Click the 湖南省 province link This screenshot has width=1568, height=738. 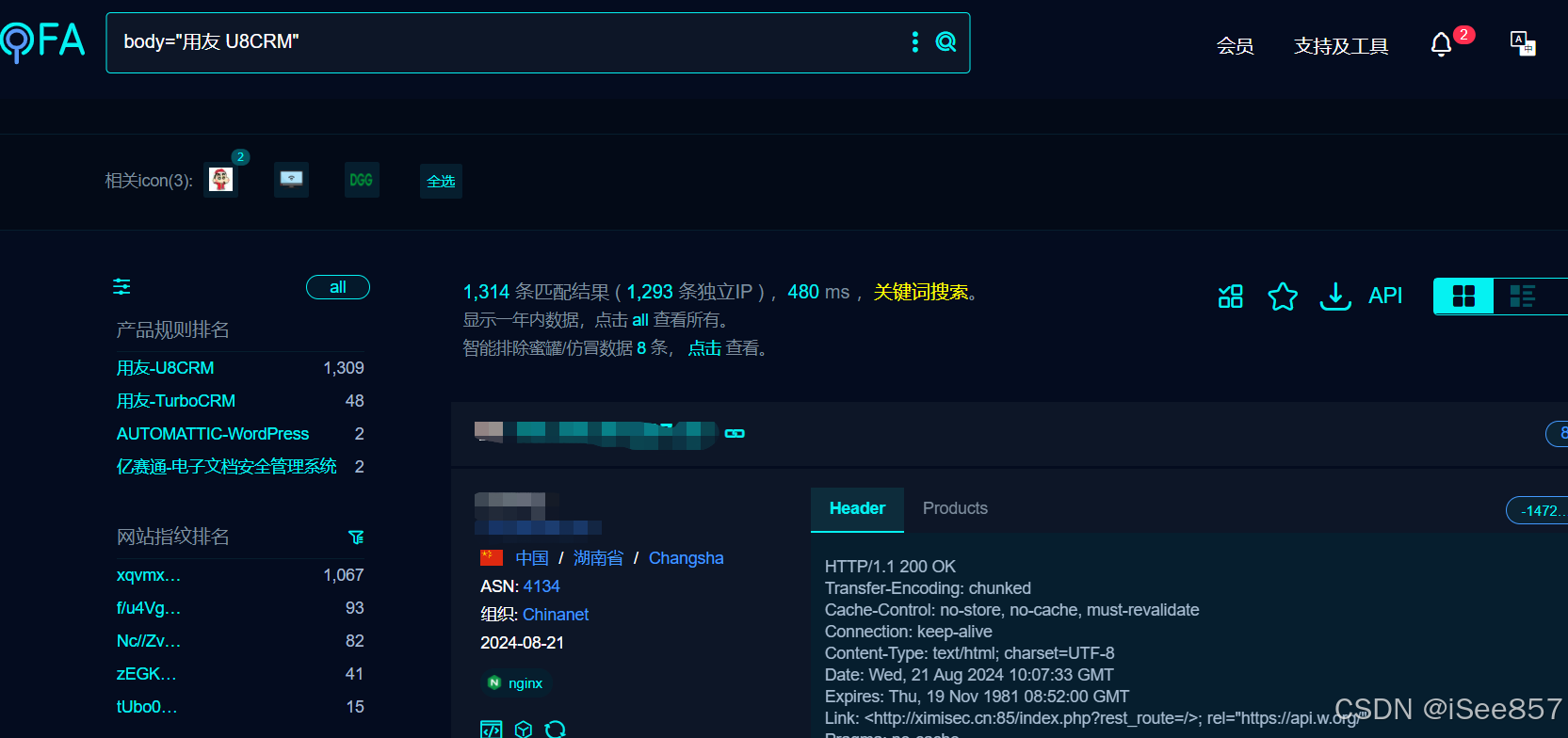point(598,558)
